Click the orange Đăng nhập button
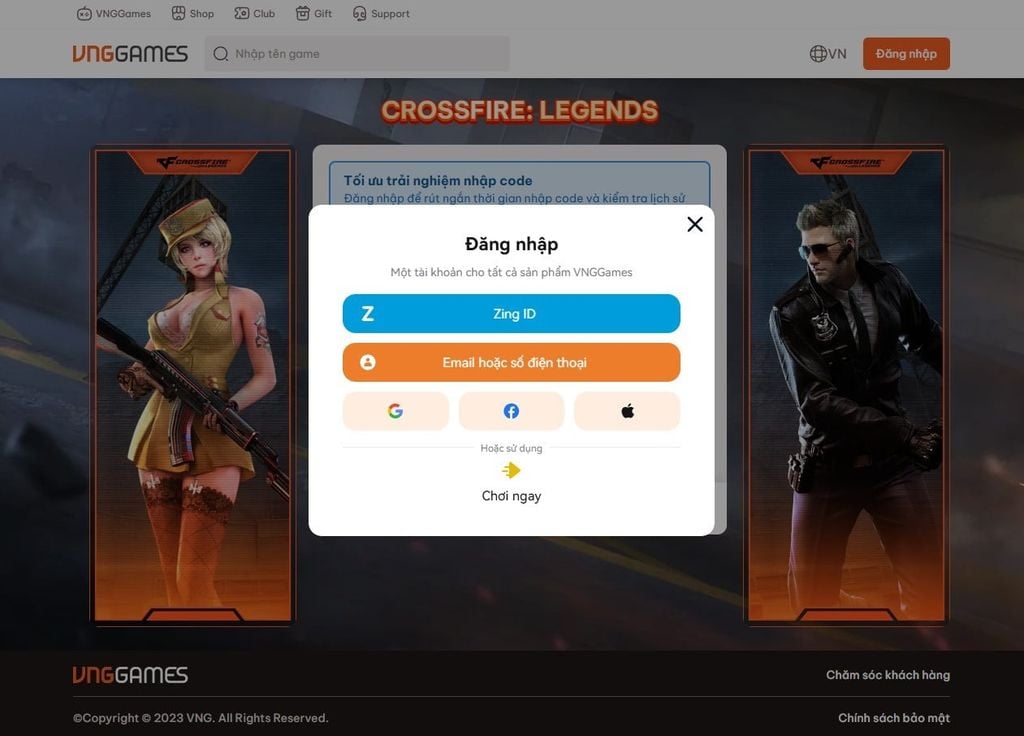1024x736 pixels. click(905, 53)
